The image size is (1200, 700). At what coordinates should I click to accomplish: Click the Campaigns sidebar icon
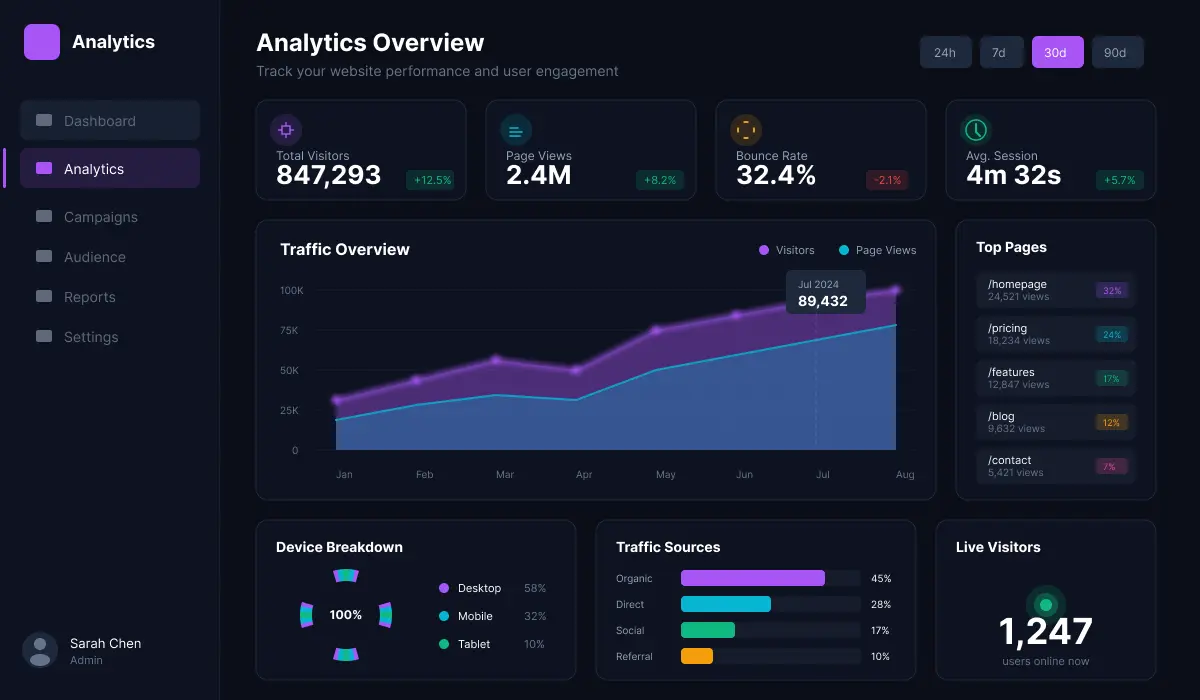coord(42,217)
